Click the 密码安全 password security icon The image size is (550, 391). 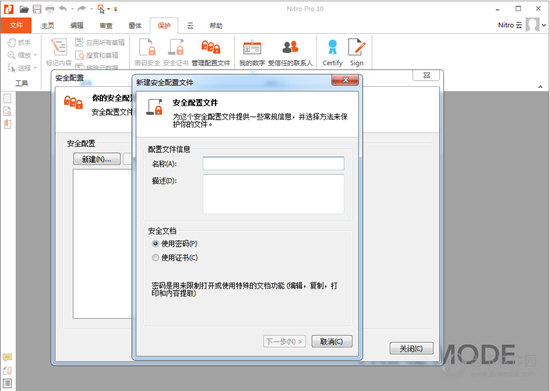pyautogui.click(x=147, y=47)
